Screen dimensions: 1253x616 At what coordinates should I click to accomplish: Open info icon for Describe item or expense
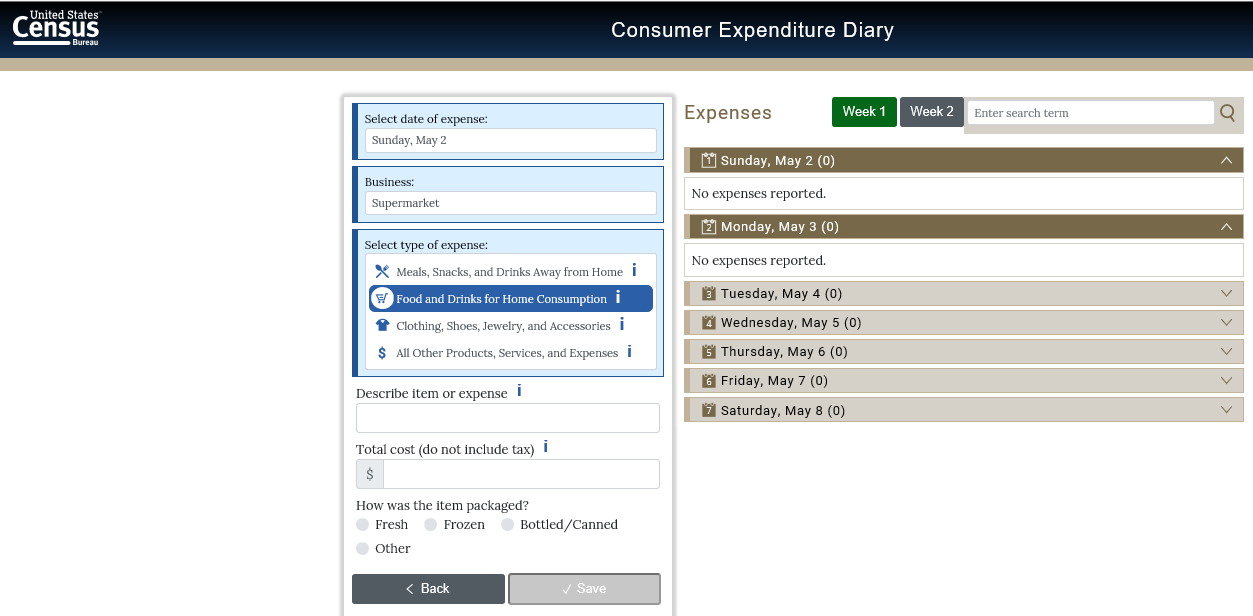pos(519,392)
